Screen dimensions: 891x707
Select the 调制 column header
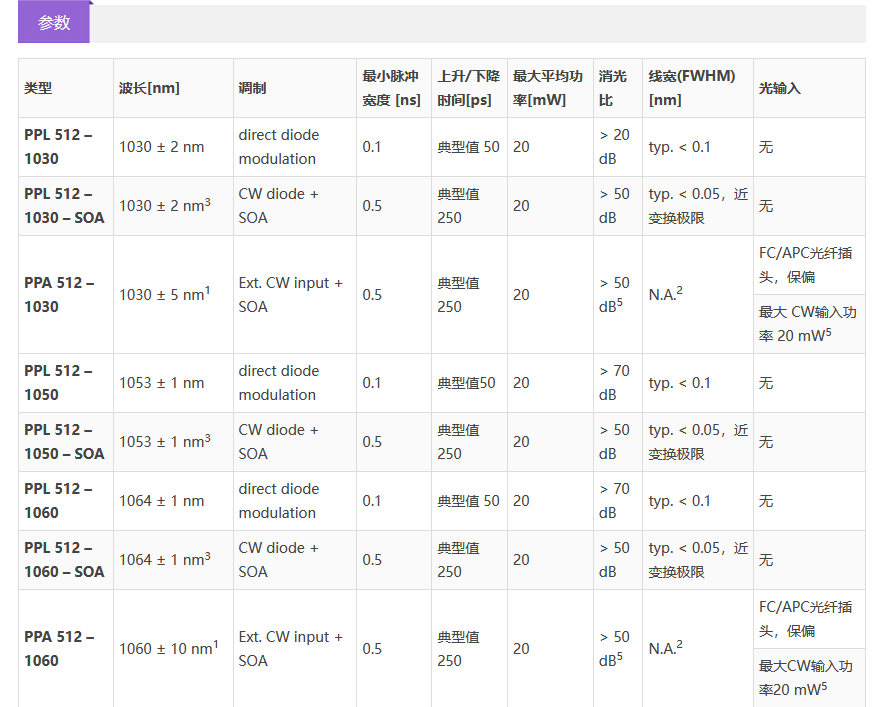tap(252, 88)
